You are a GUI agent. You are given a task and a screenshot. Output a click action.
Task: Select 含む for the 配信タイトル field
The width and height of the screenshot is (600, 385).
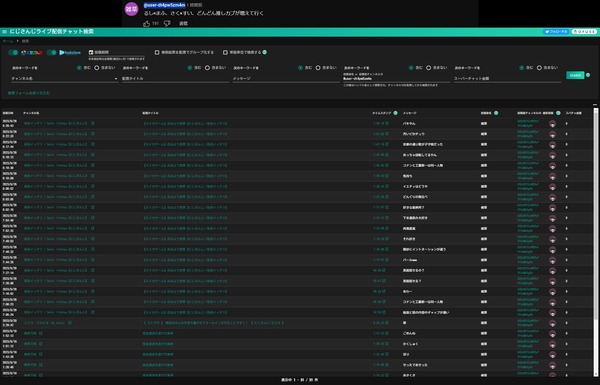(x=190, y=68)
